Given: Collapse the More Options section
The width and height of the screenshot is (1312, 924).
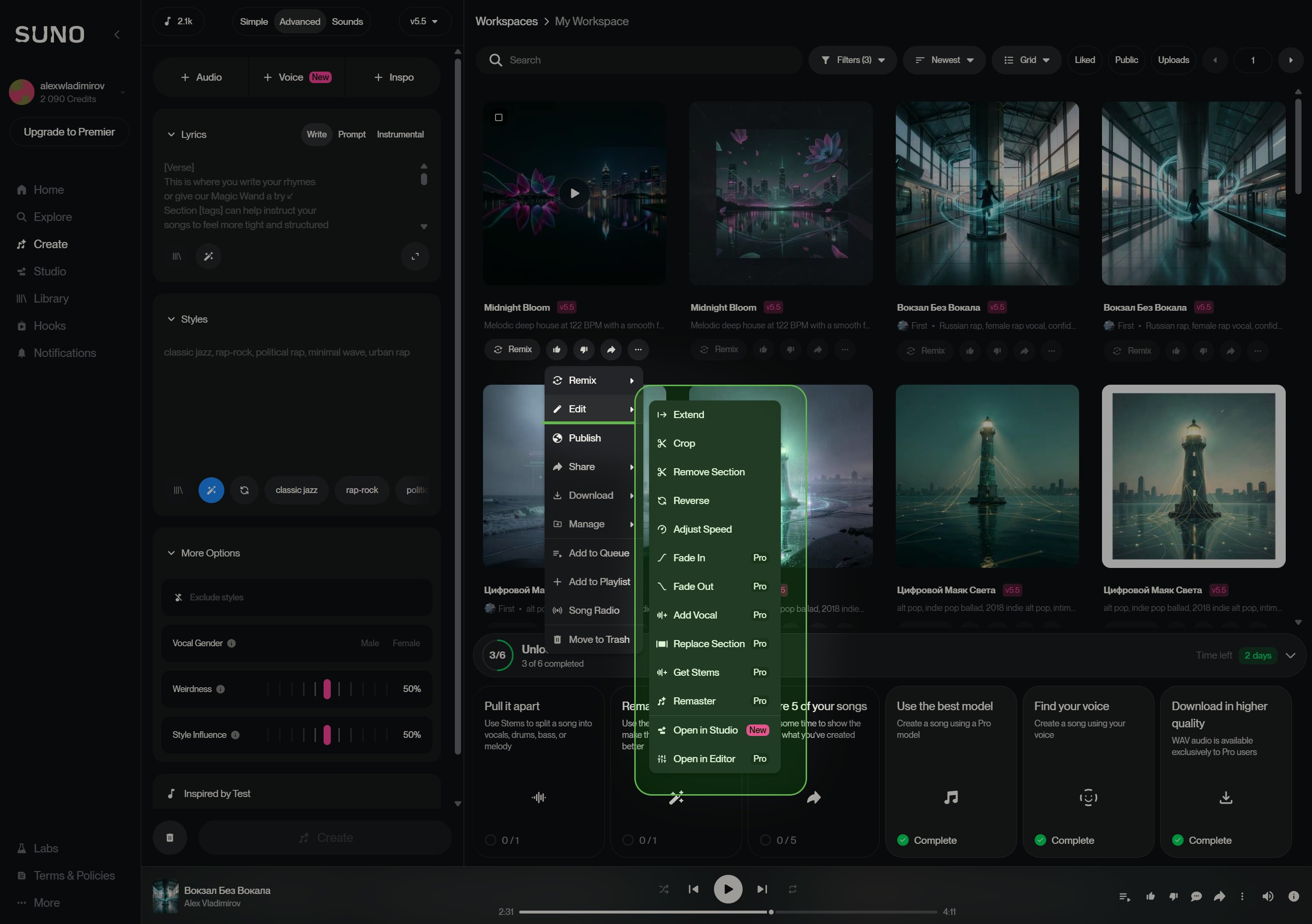Looking at the screenshot, I should (x=171, y=553).
